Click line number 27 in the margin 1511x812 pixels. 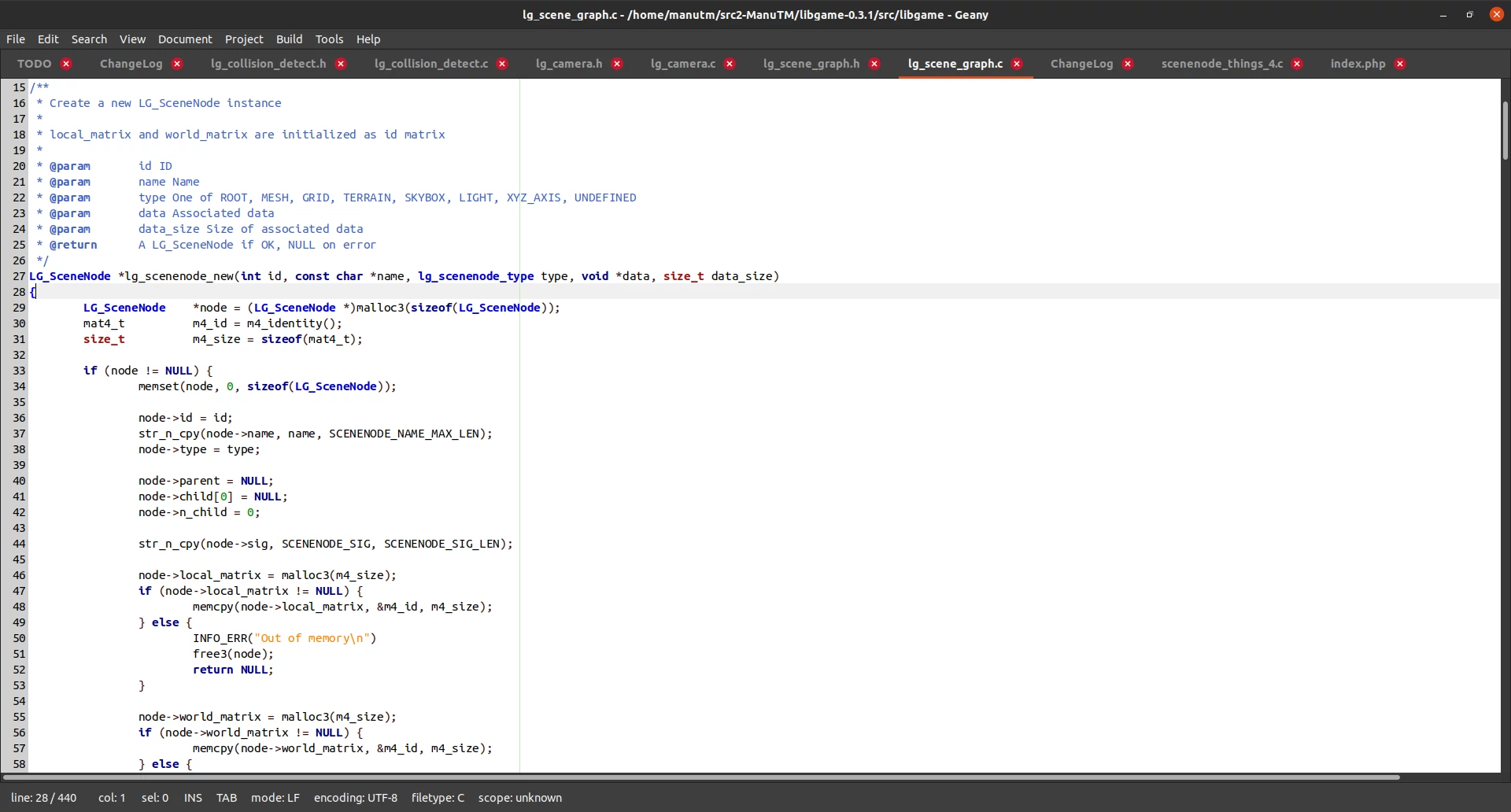point(19,276)
